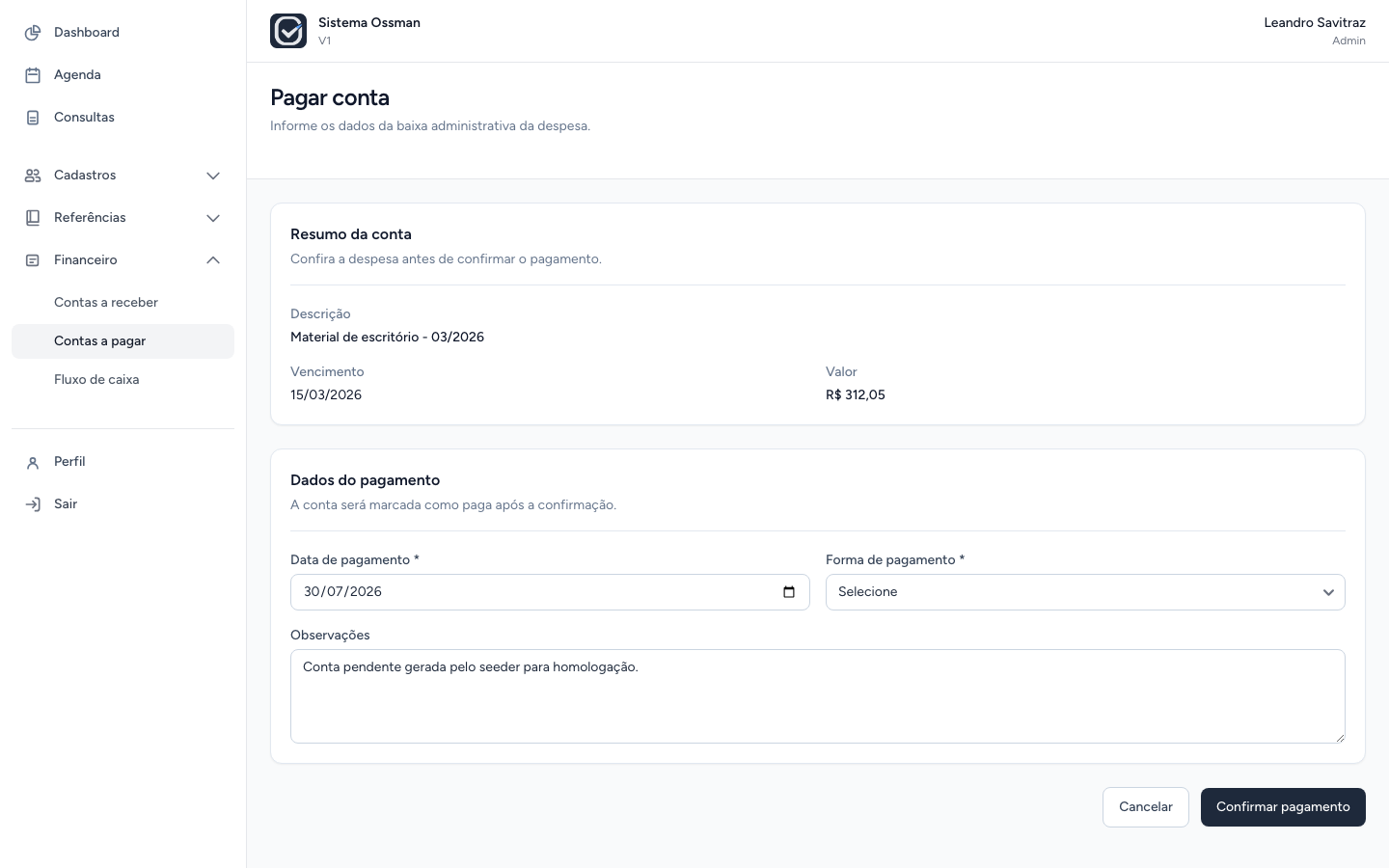Expand the Referências submenu chevron

point(213,218)
